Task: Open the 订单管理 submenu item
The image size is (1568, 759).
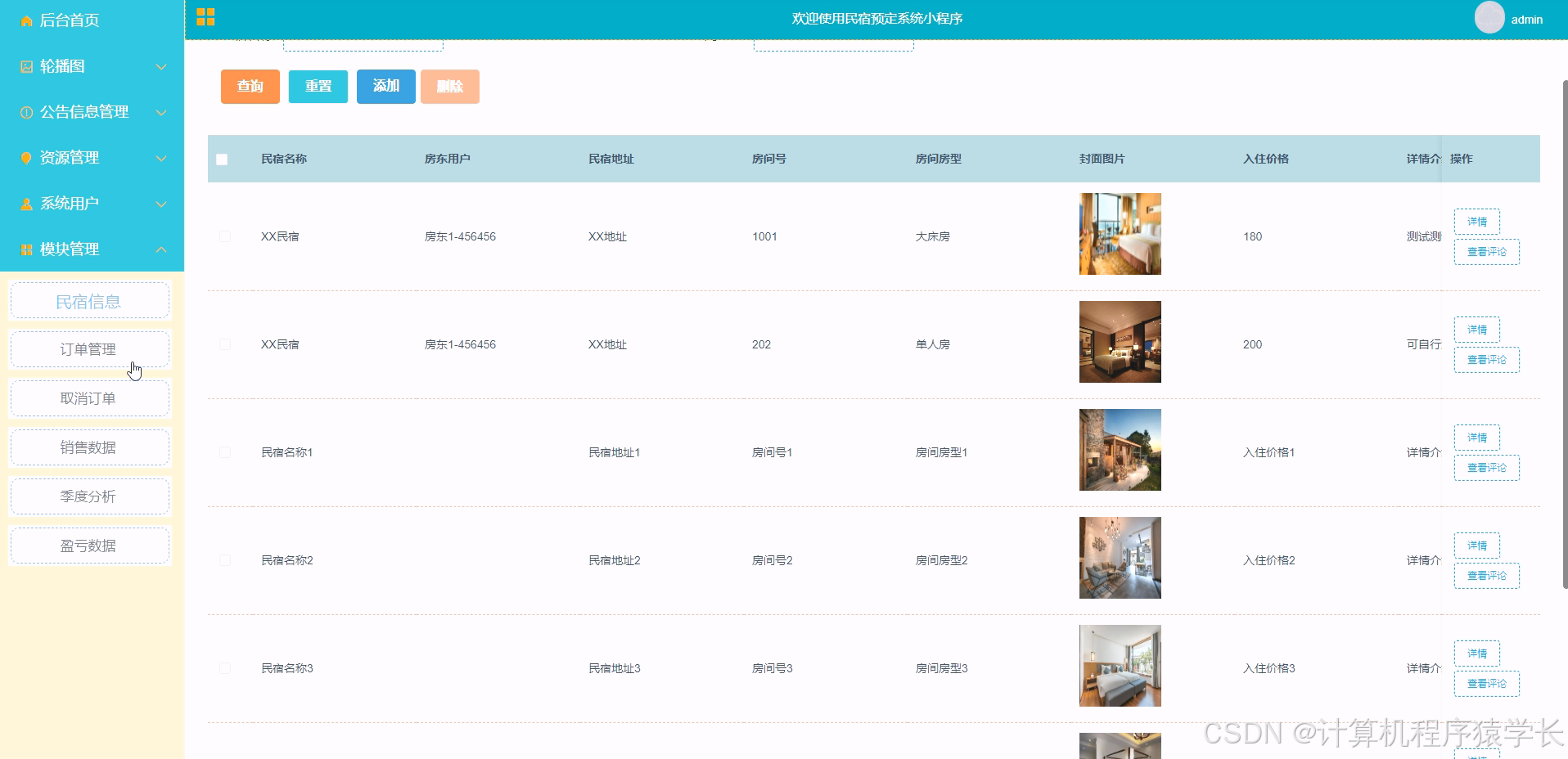Action: (x=89, y=349)
